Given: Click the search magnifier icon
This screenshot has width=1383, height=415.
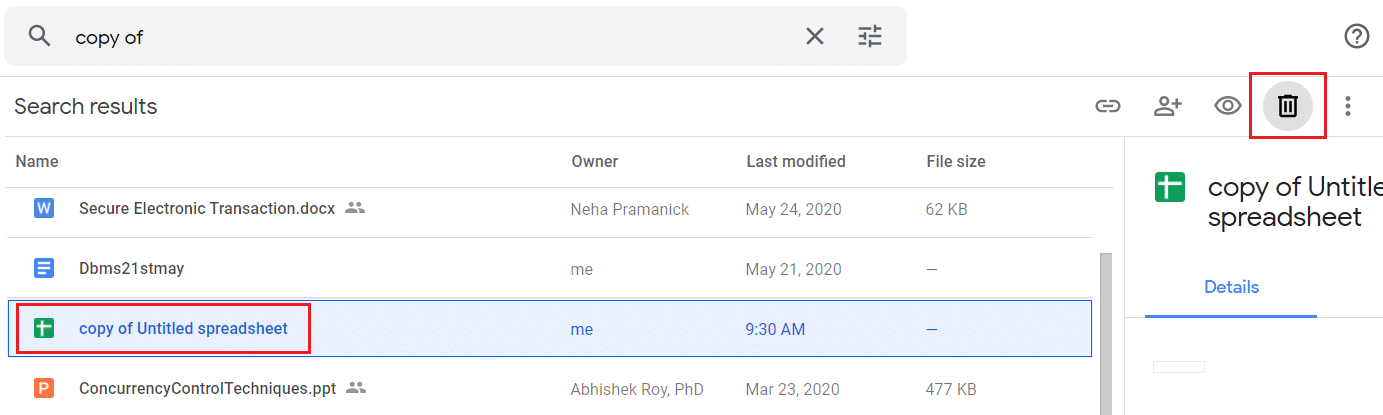Looking at the screenshot, I should pos(39,37).
